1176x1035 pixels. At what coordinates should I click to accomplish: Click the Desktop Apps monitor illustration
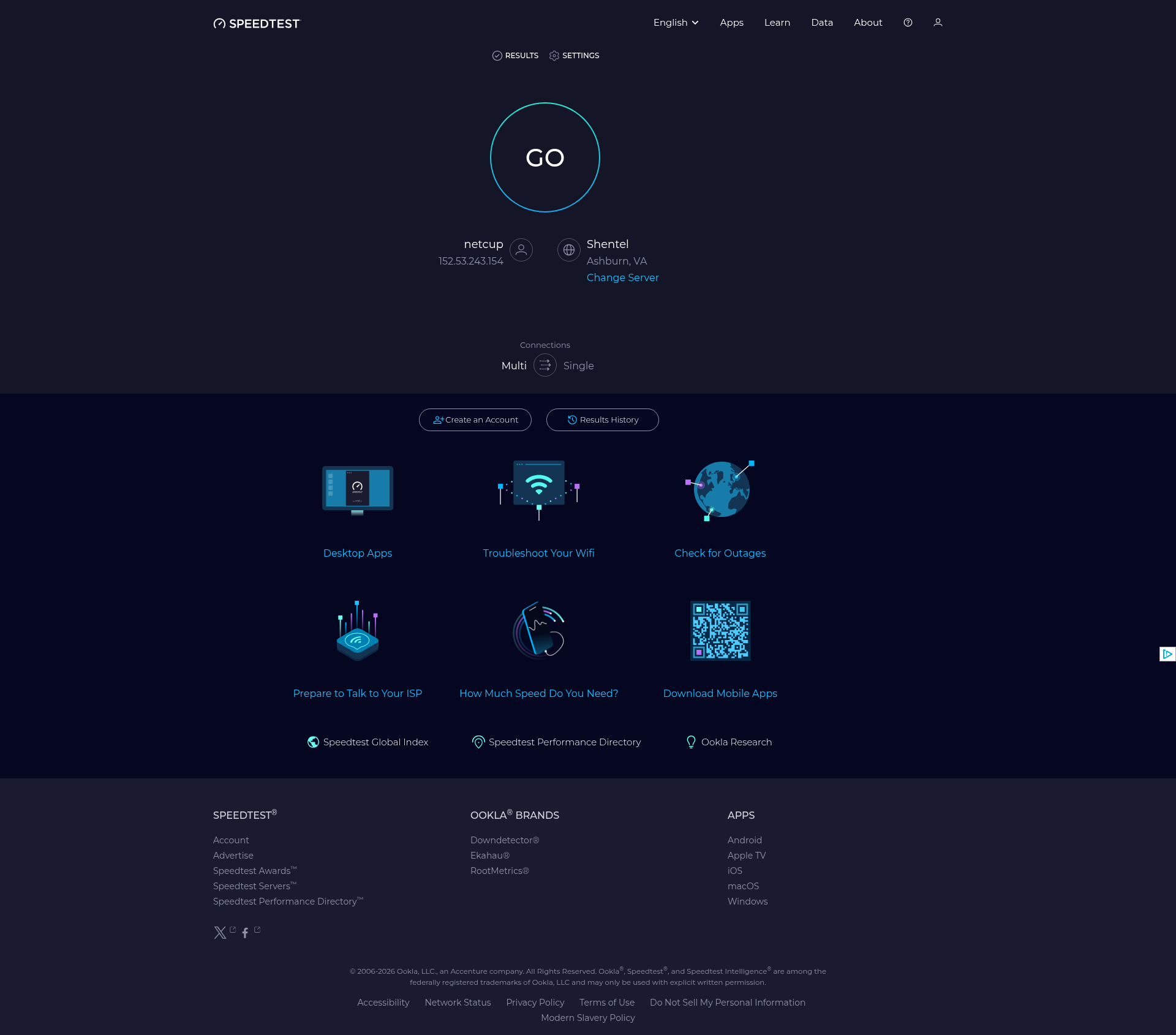358,491
